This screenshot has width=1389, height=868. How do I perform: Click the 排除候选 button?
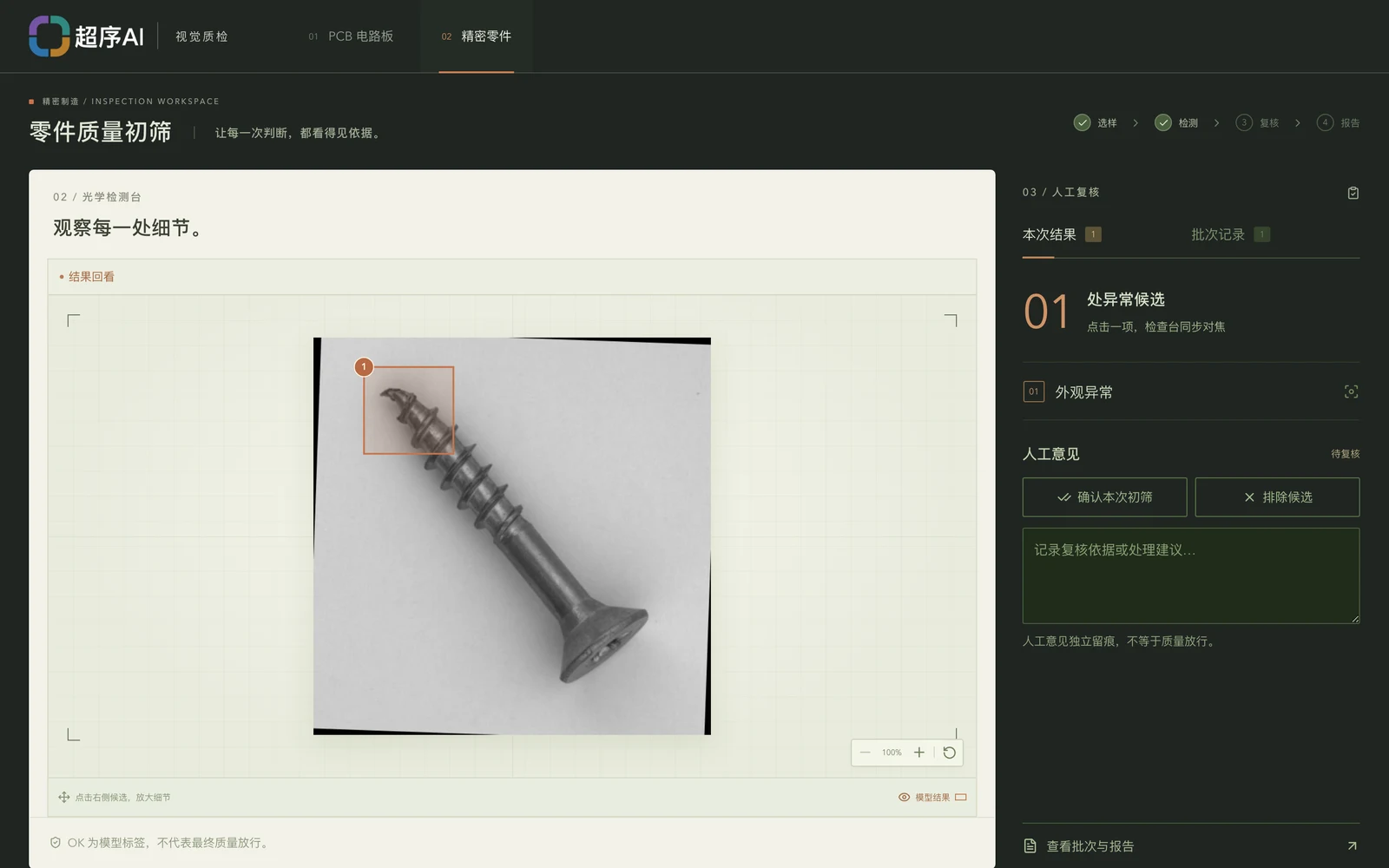pos(1277,497)
